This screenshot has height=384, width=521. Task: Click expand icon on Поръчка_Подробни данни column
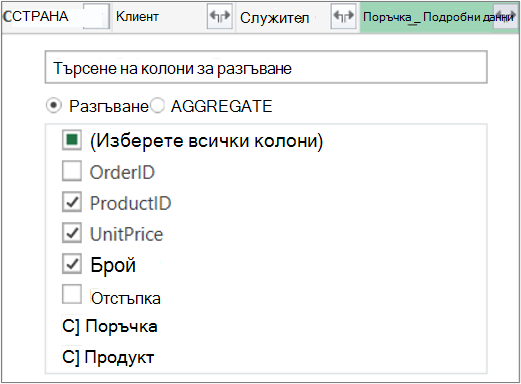click(506, 16)
